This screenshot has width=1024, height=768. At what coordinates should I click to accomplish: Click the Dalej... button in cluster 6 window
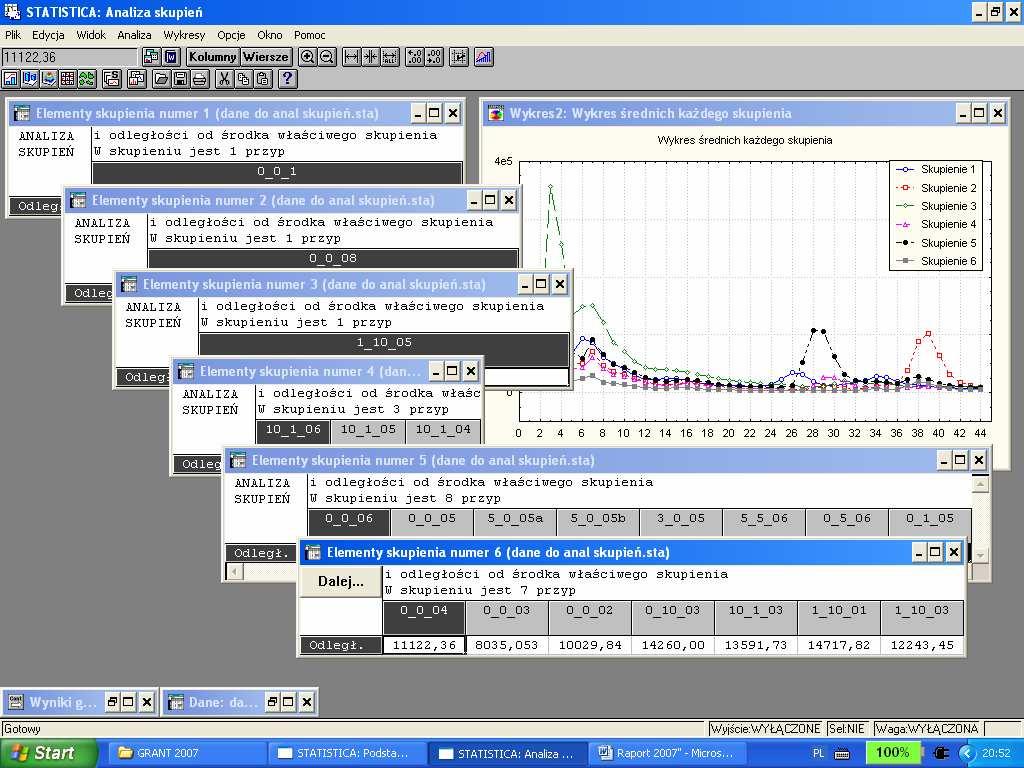click(x=341, y=581)
